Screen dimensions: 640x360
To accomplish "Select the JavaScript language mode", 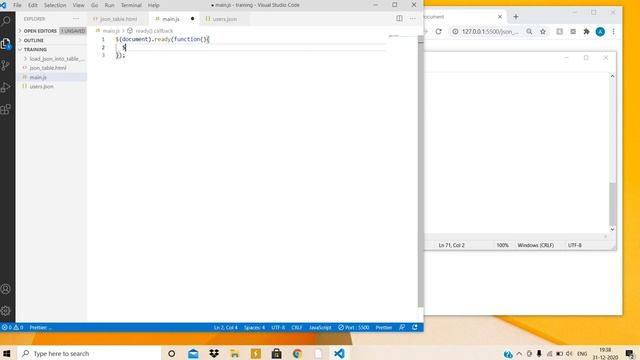I will click(320, 327).
